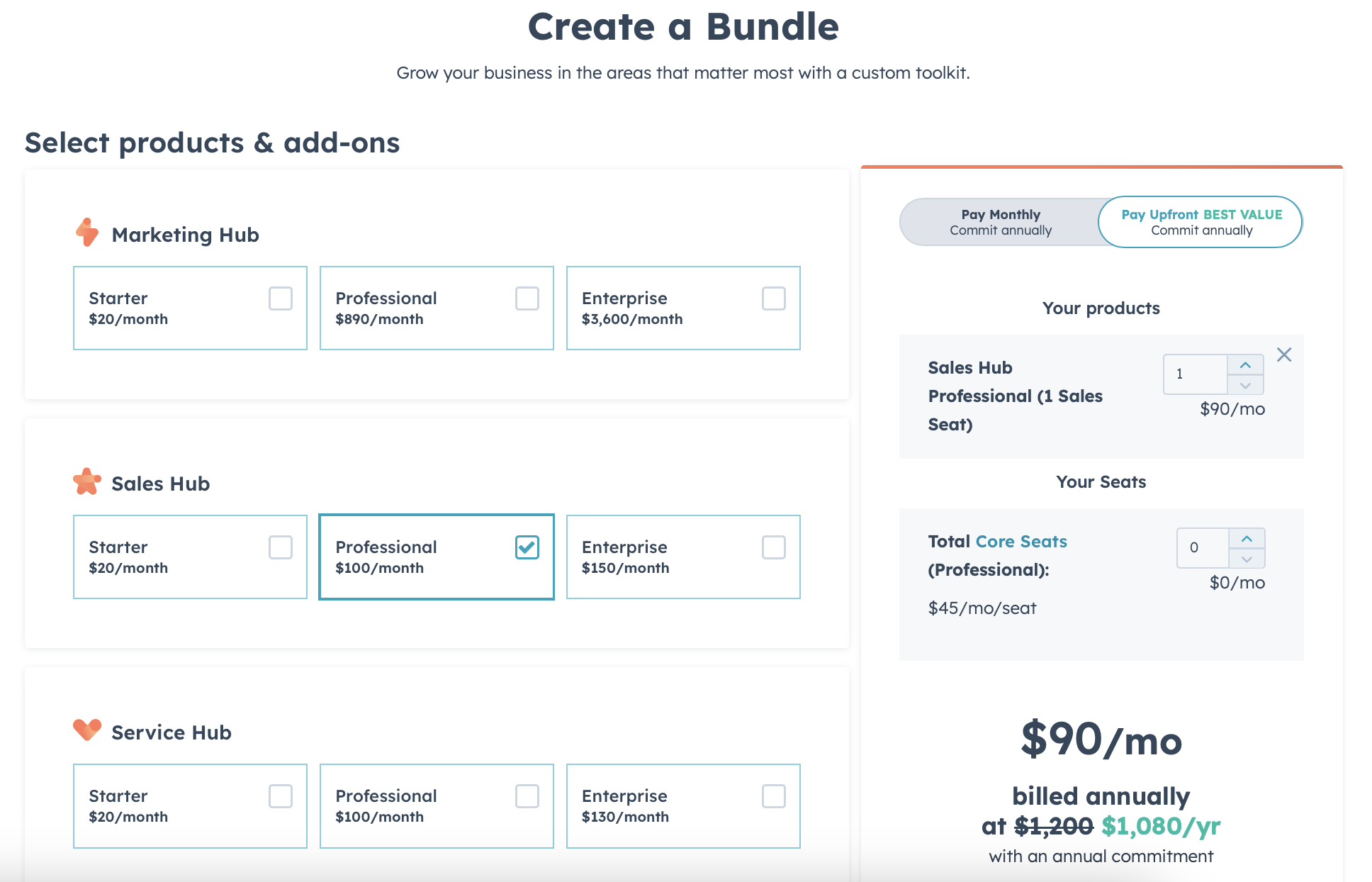1372x882 pixels.
Task: Uncheck the Sales Hub Professional checkbox
Action: click(x=527, y=547)
